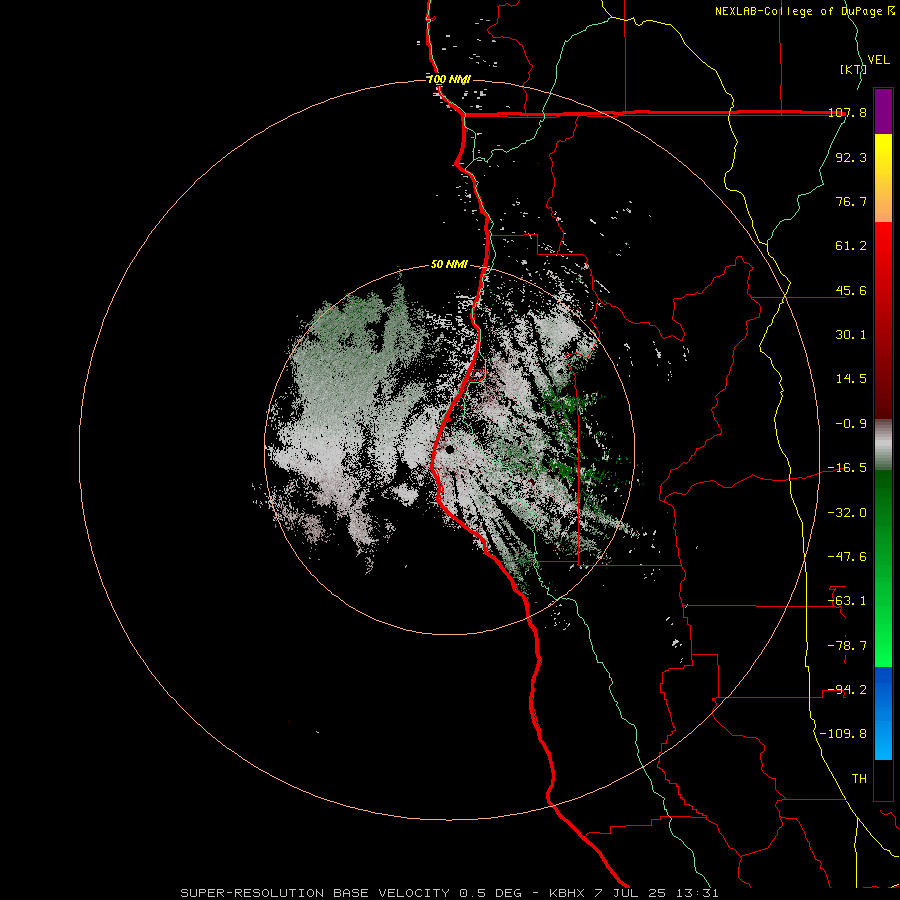Click the -32.0 velocity scale value
The image size is (900, 900).
tap(847, 513)
